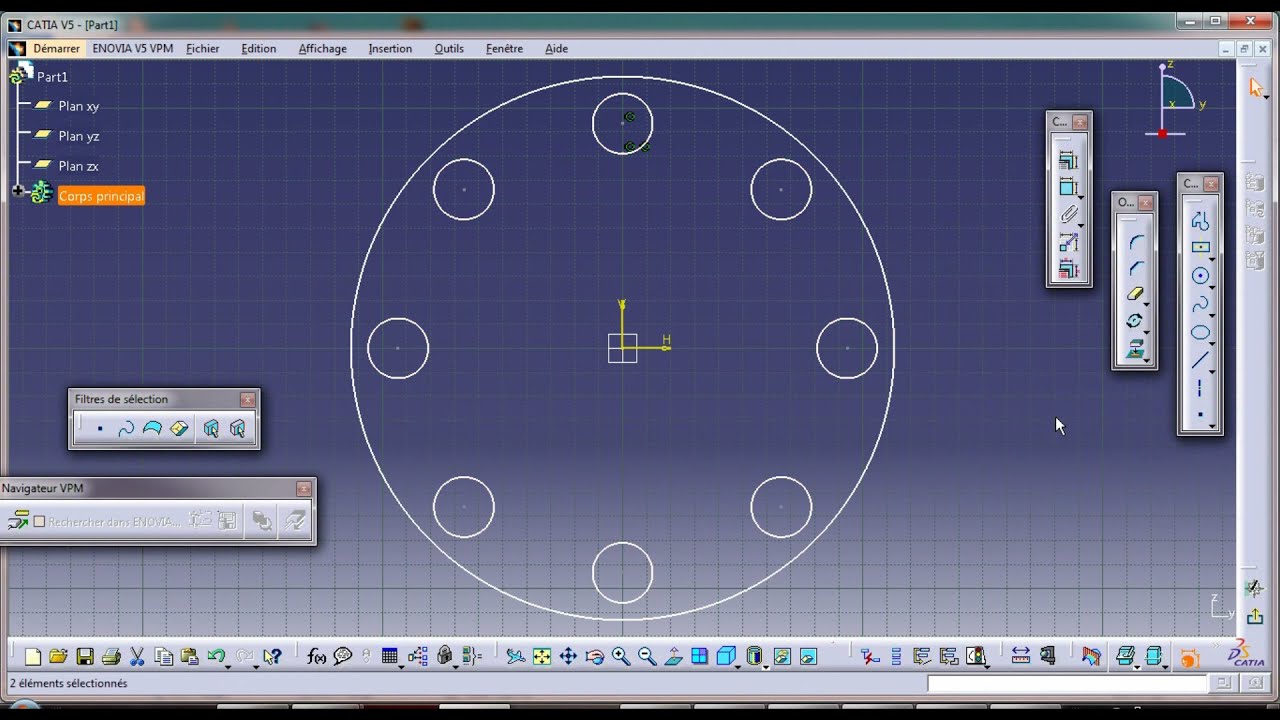
Task: Select the Axis dashed-line tool
Action: (1200, 388)
